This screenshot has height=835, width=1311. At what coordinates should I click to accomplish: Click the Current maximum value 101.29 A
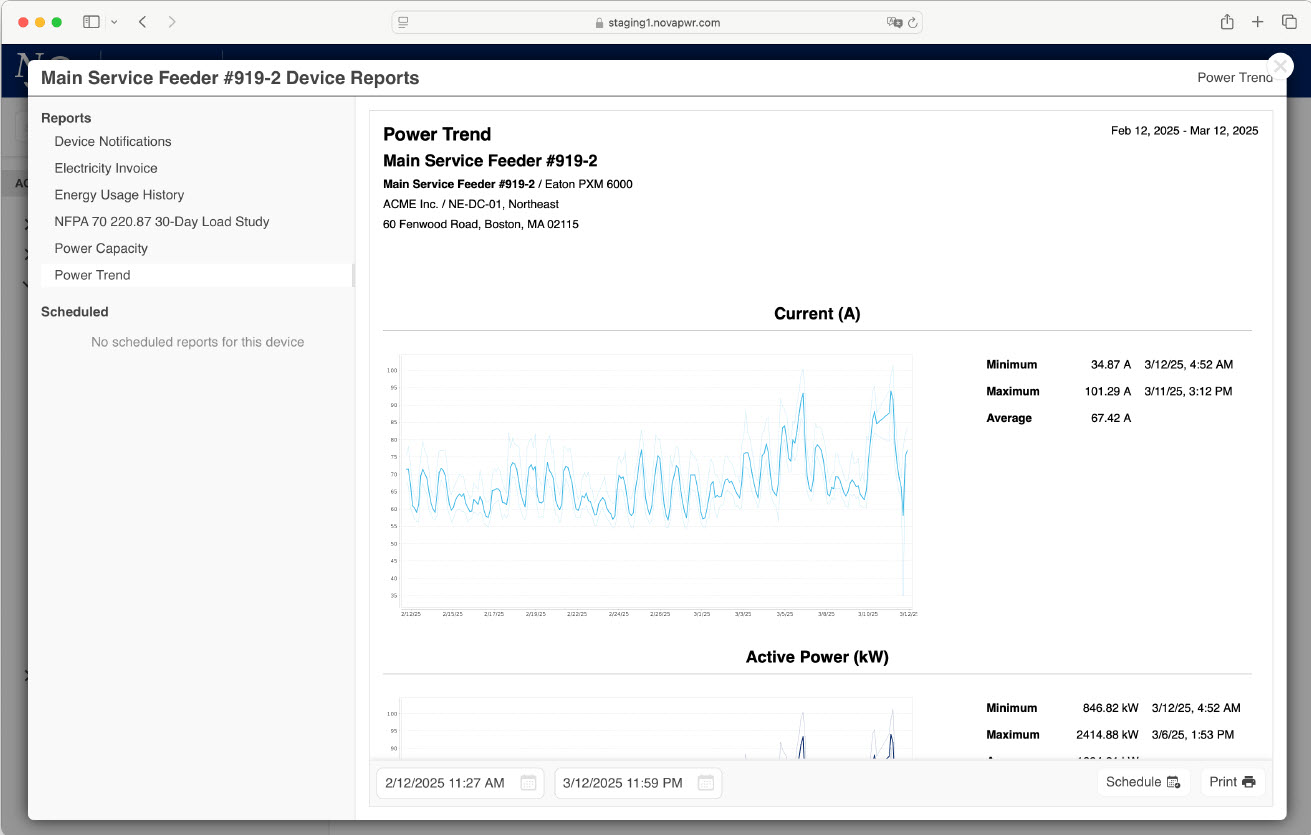click(1108, 391)
